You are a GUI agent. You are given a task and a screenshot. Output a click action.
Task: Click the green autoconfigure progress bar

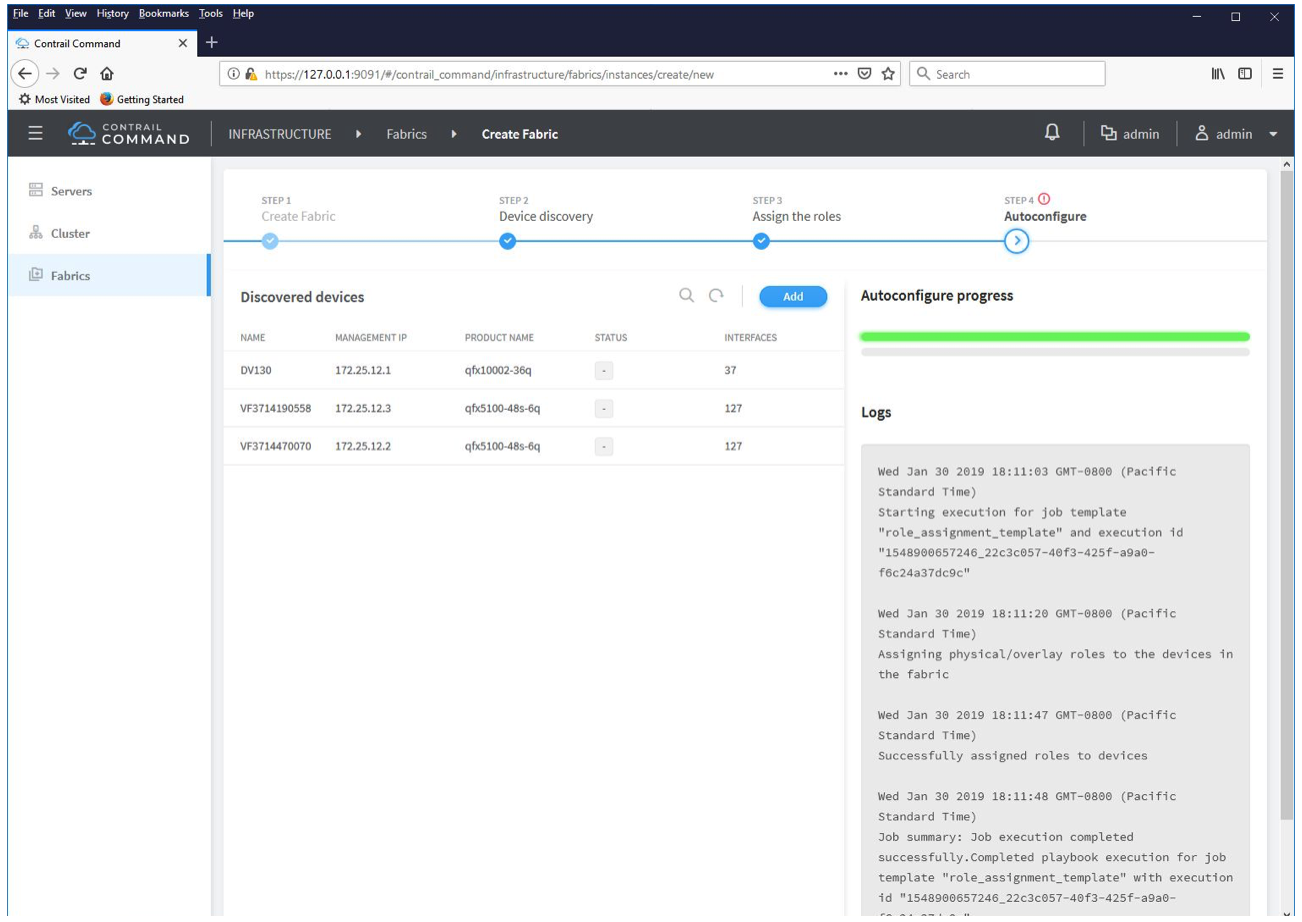[x=1055, y=337]
